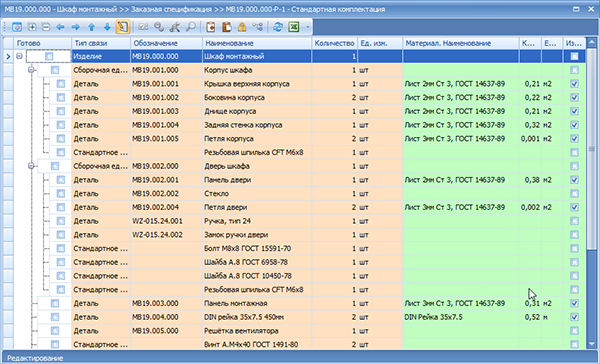This screenshot has height=364, width=600.
Task: Check Готово box for Стекло row
Action: [x=61, y=194]
